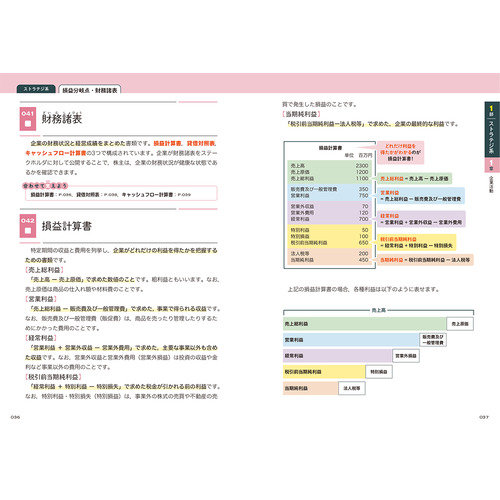Click the value 350 for 販売費及び一般管理費
This screenshot has height=500, width=500.
363,189
